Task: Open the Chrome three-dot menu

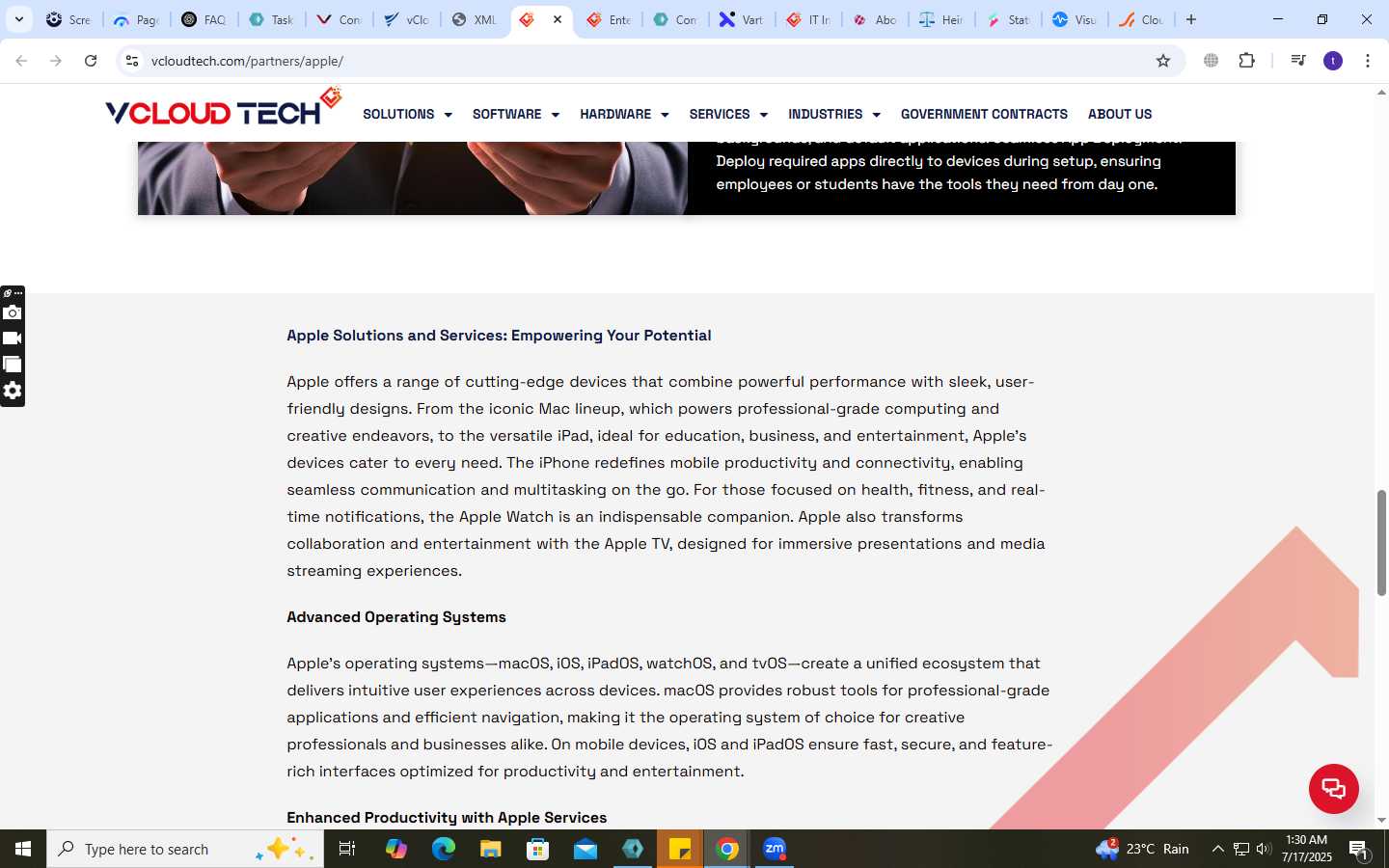Action: 1368,61
